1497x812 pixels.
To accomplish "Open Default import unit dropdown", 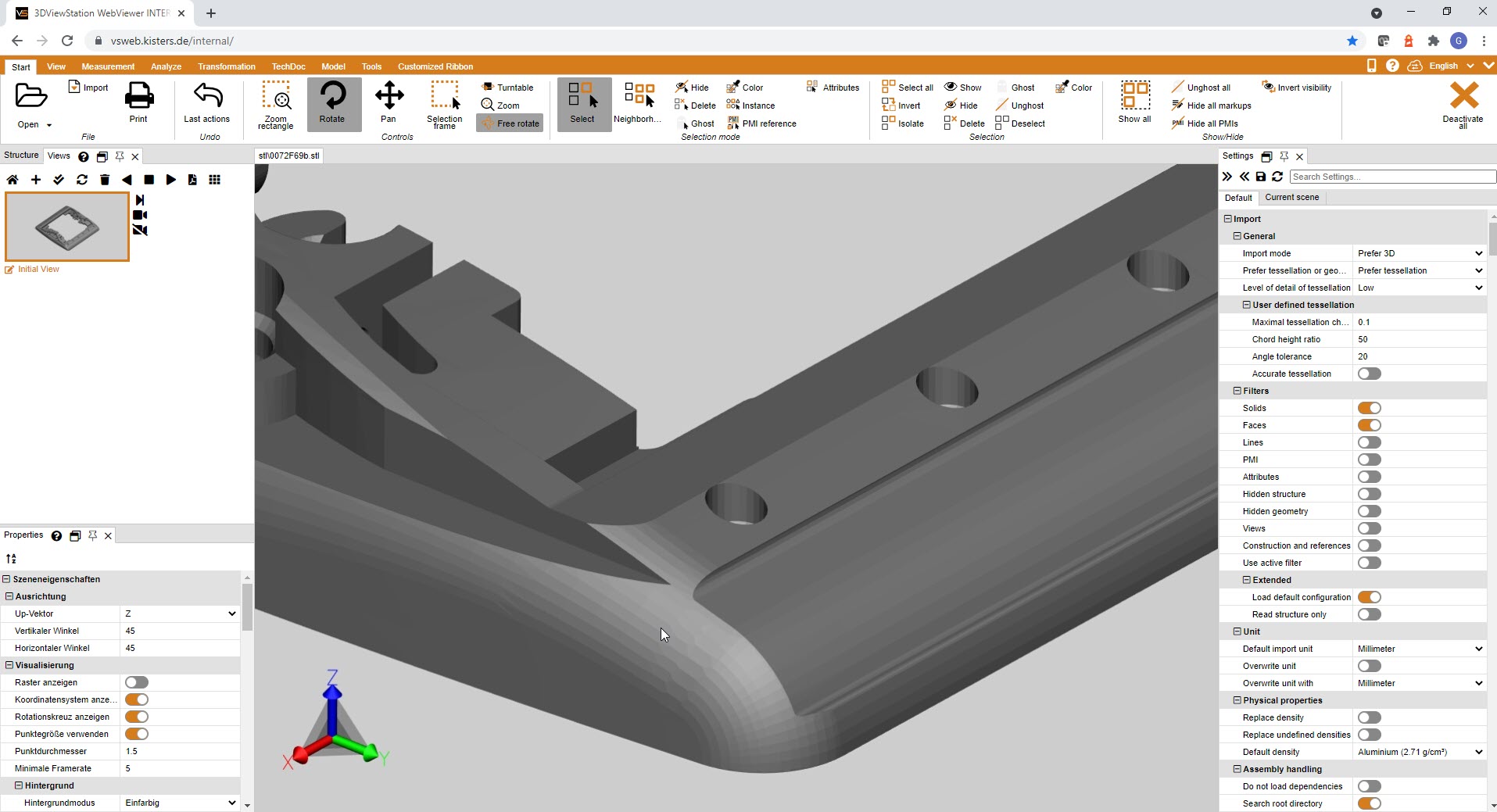I will [x=1420, y=649].
